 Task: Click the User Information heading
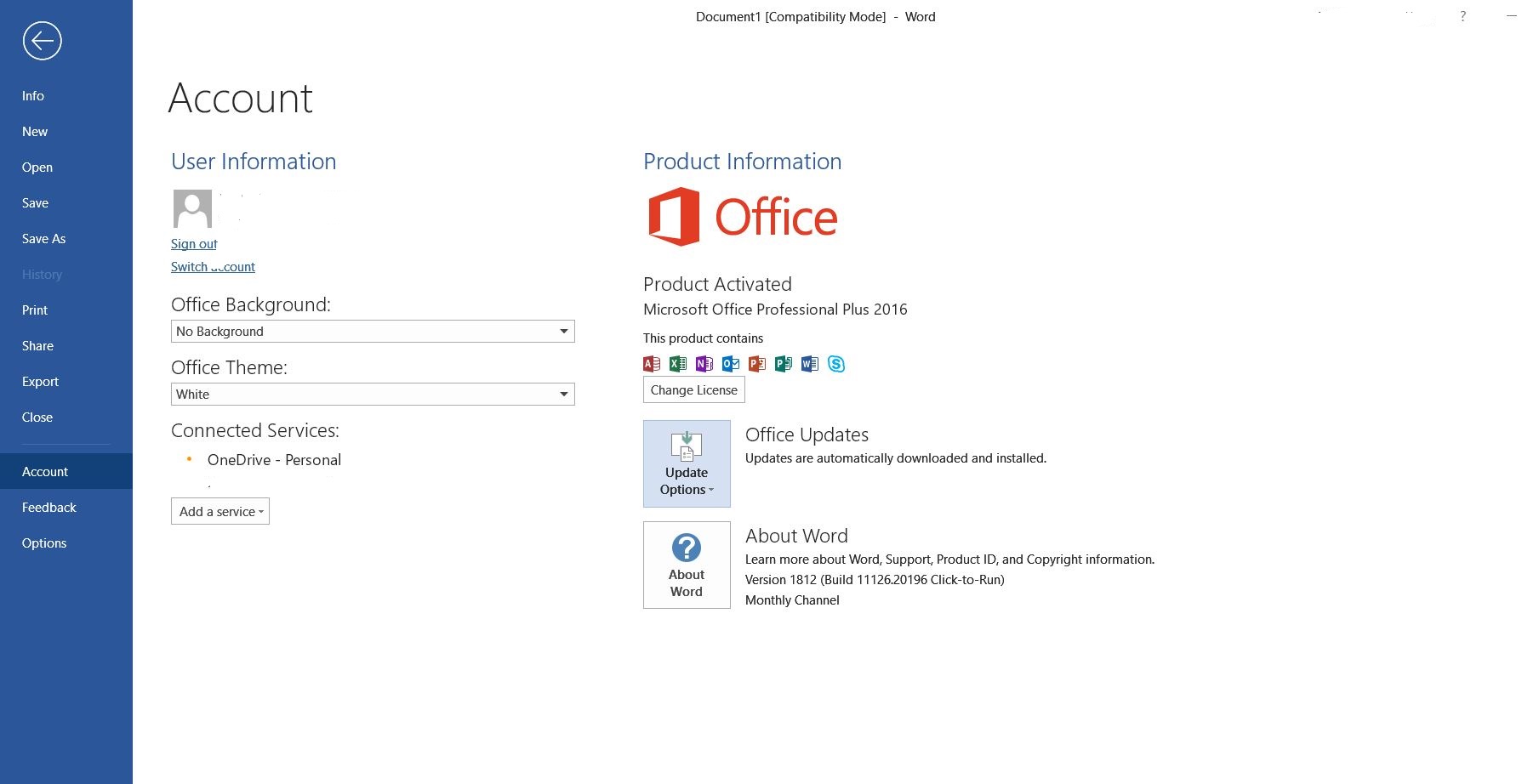tap(254, 162)
